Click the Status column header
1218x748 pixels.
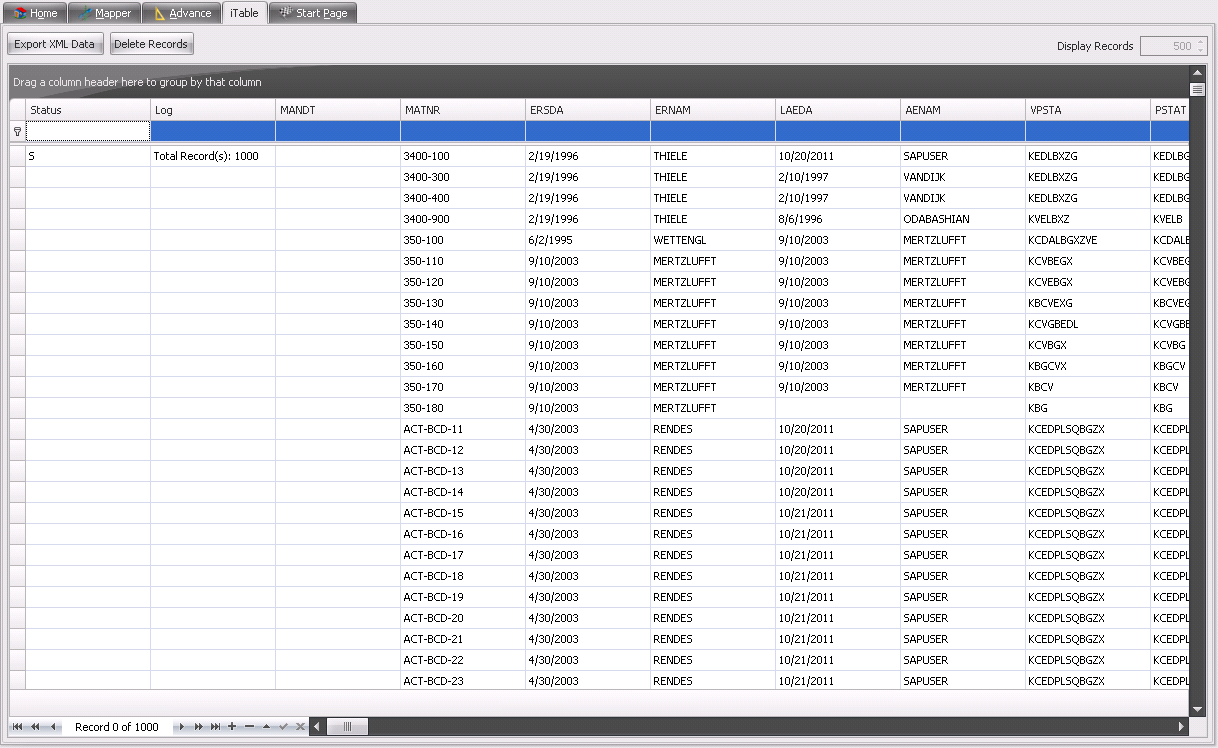pyautogui.click(x=88, y=110)
